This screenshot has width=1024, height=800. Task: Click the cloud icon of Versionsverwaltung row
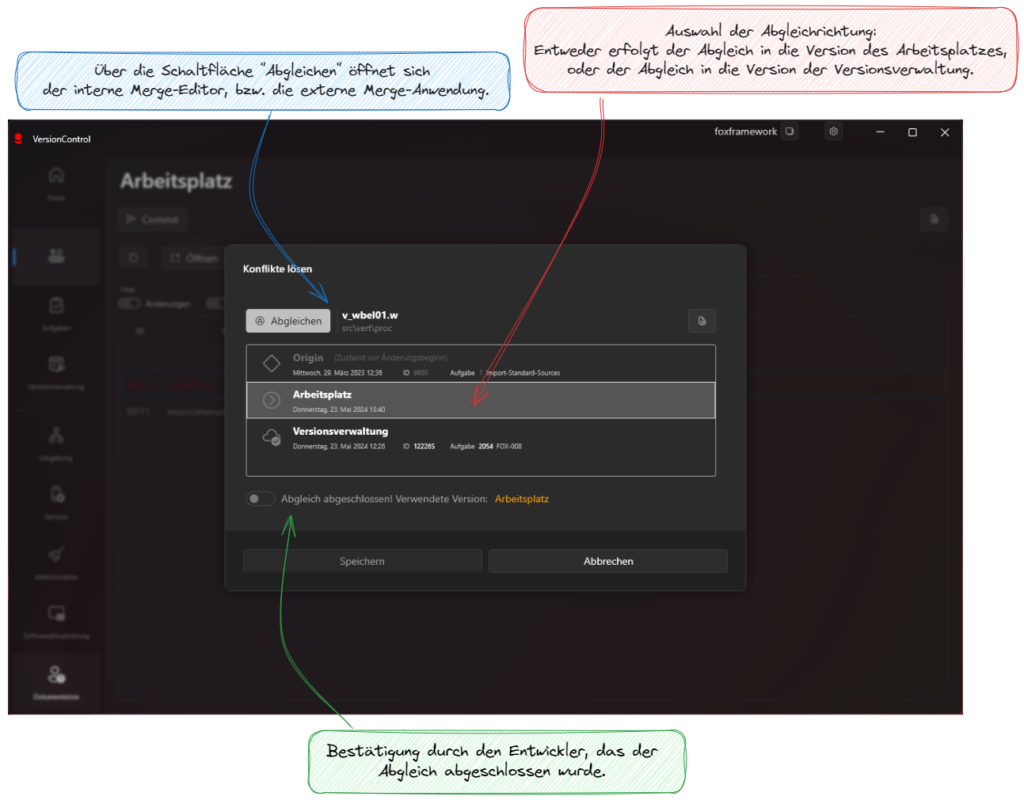click(x=271, y=438)
